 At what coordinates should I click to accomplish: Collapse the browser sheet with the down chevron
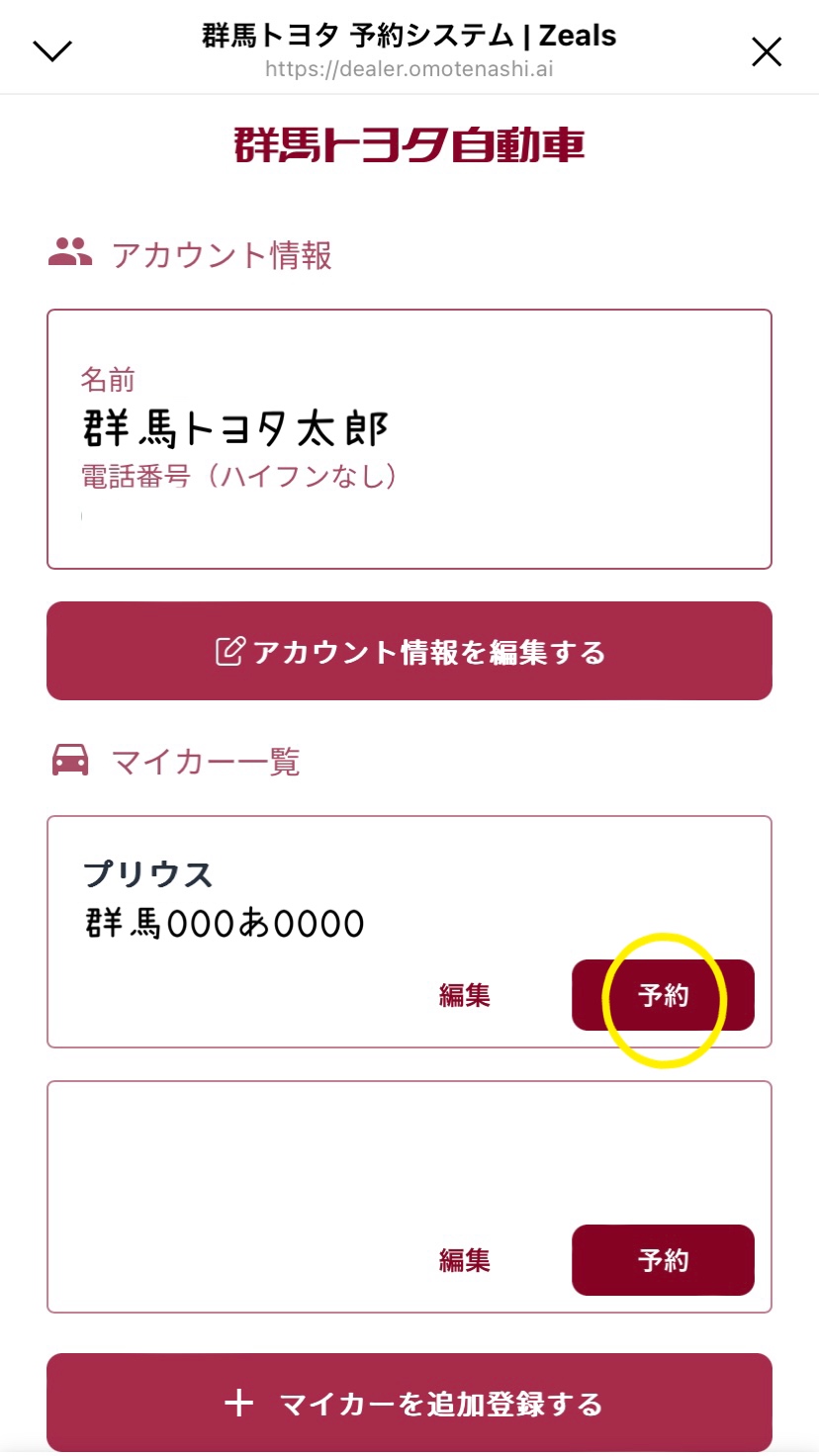52,50
